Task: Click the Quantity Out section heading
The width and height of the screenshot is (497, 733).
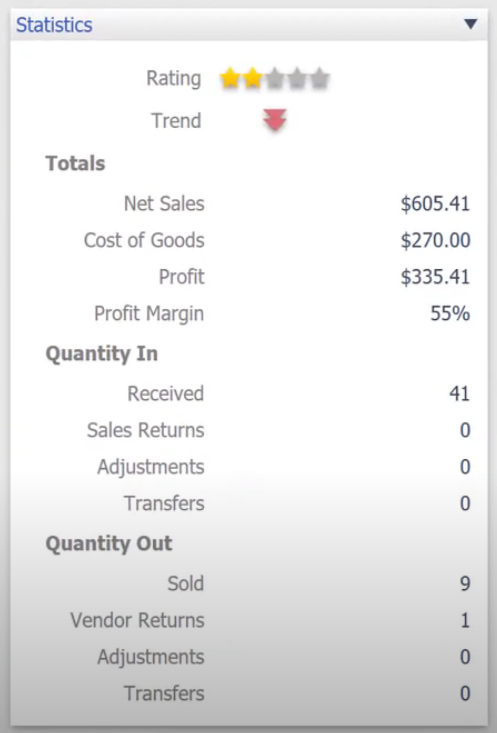Action: point(109,544)
